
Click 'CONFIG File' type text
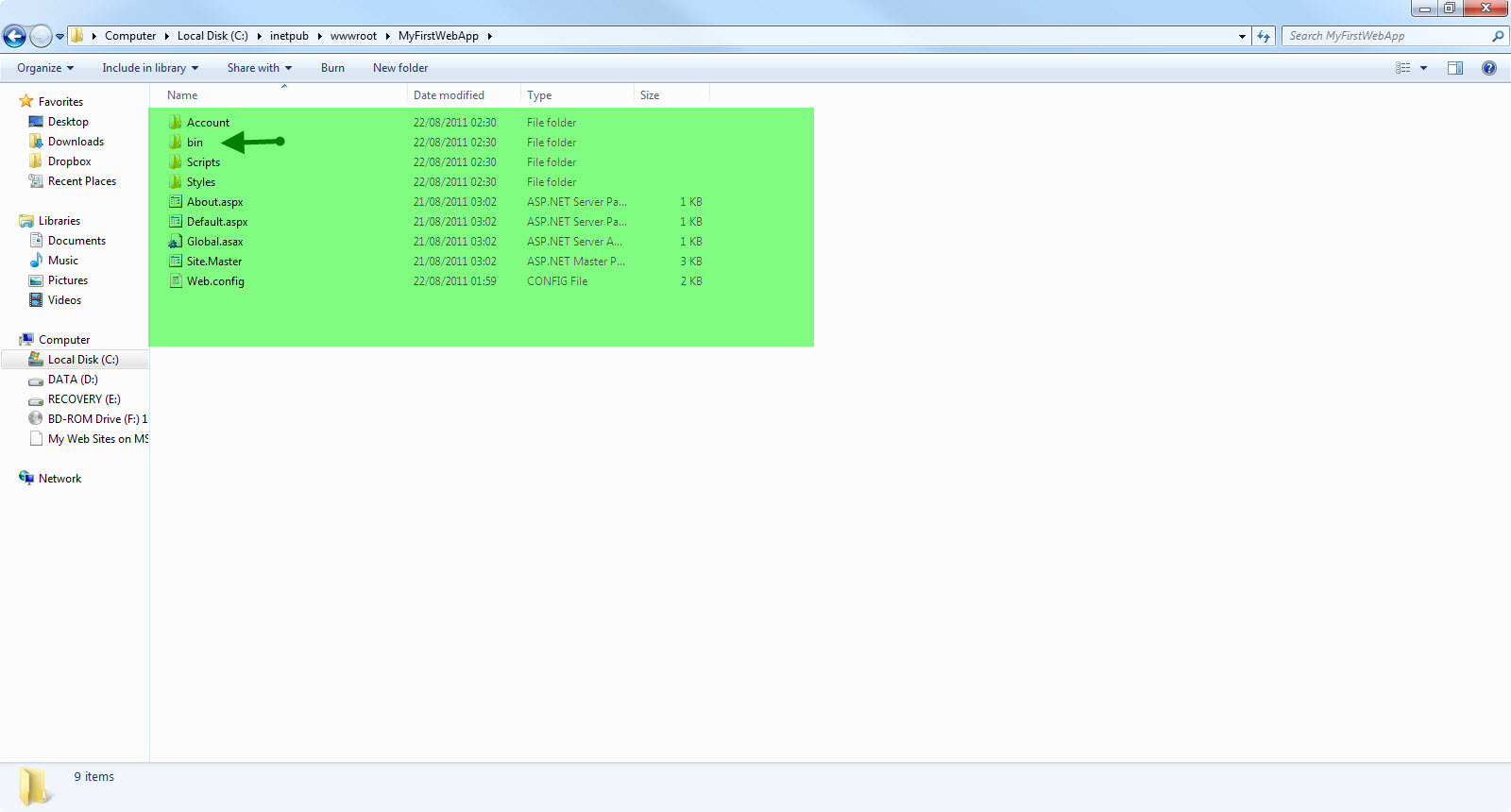coord(557,281)
